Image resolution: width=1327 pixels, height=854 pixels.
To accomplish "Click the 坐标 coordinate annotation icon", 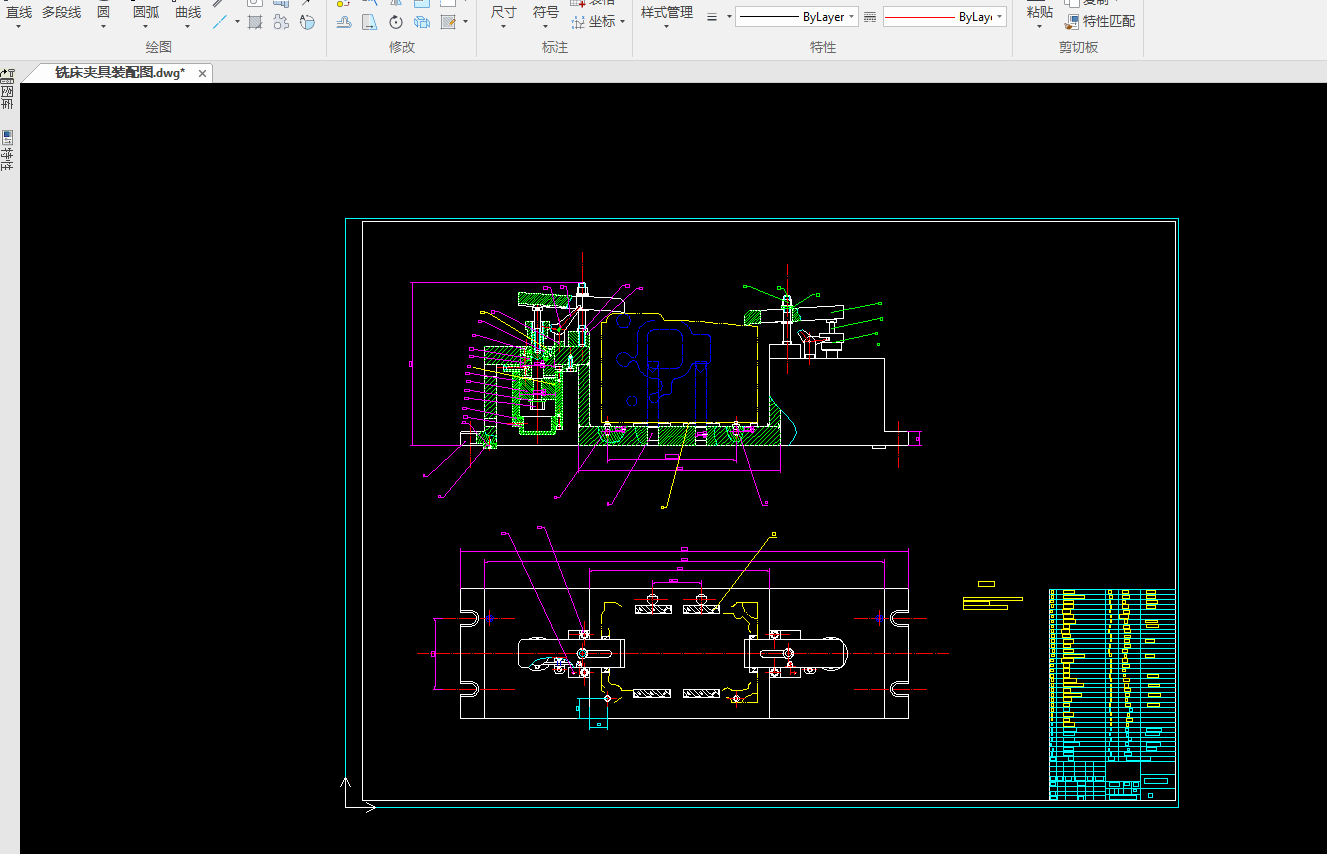I will [578, 21].
